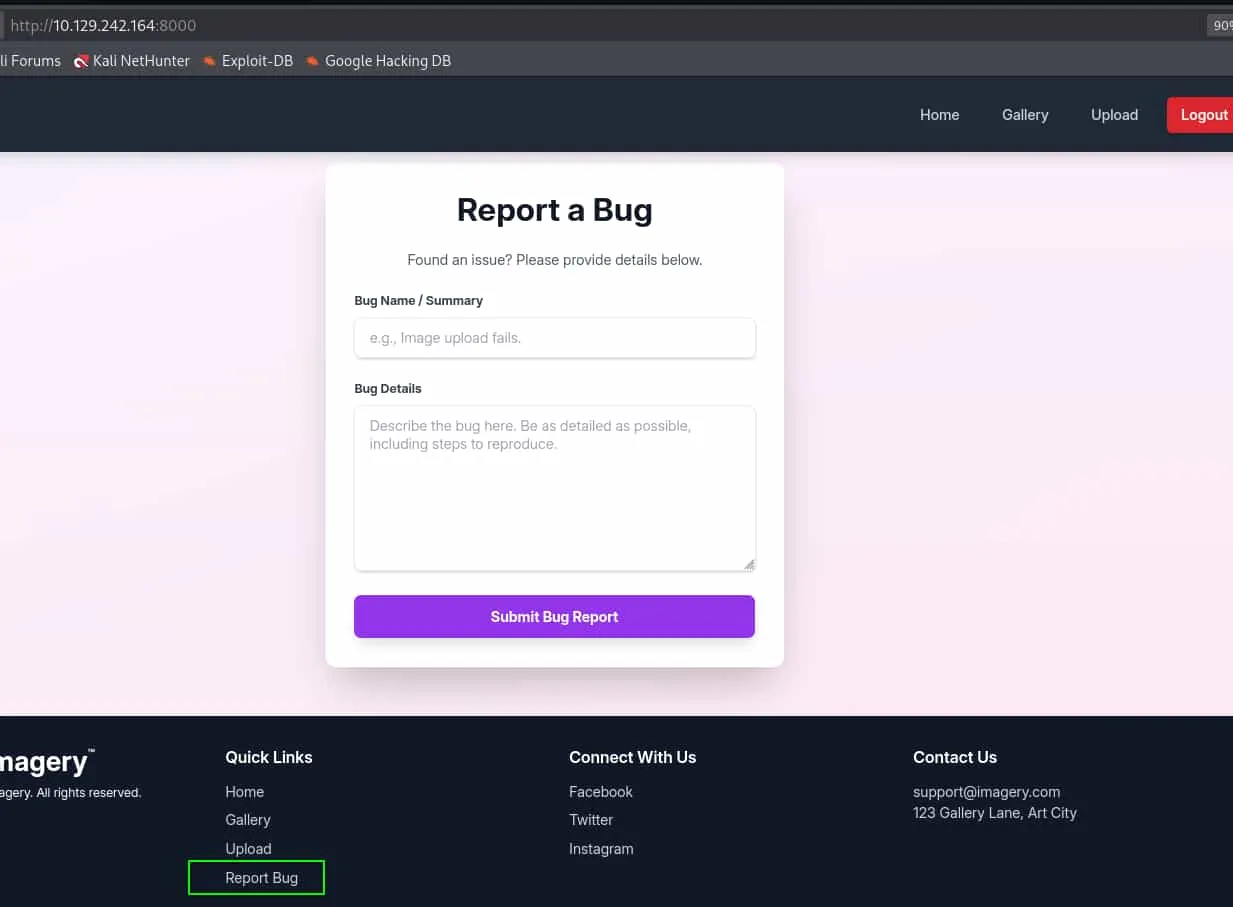Click the browser address bar URL

[103, 25]
